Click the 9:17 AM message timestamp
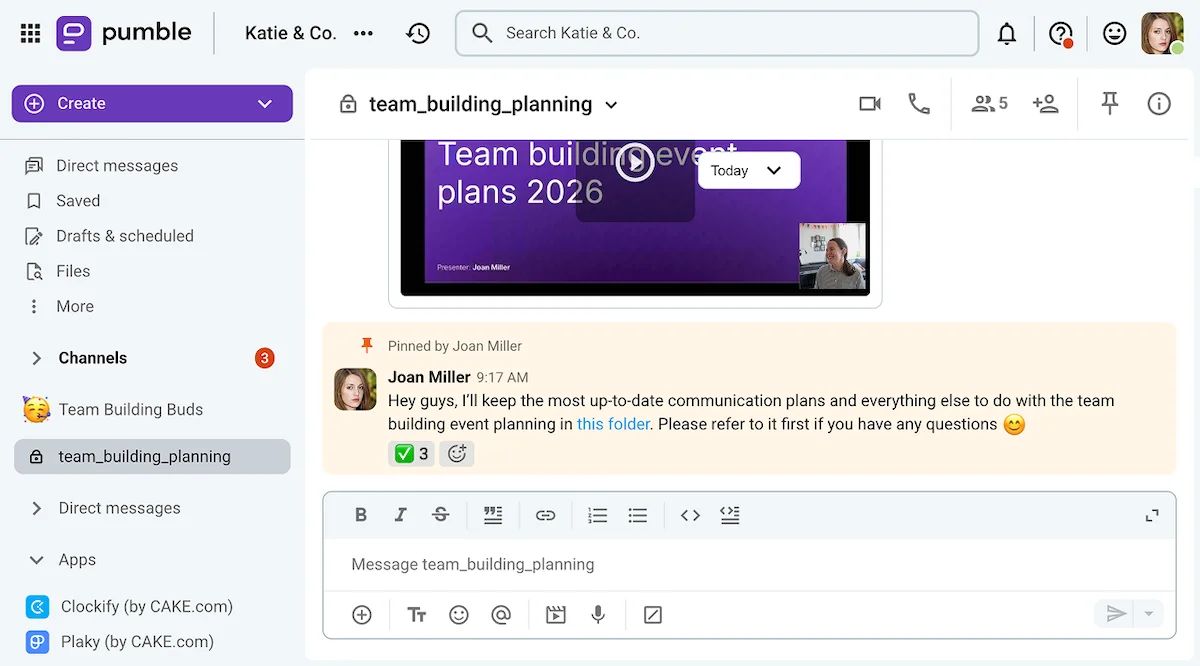1200x666 pixels. point(502,378)
